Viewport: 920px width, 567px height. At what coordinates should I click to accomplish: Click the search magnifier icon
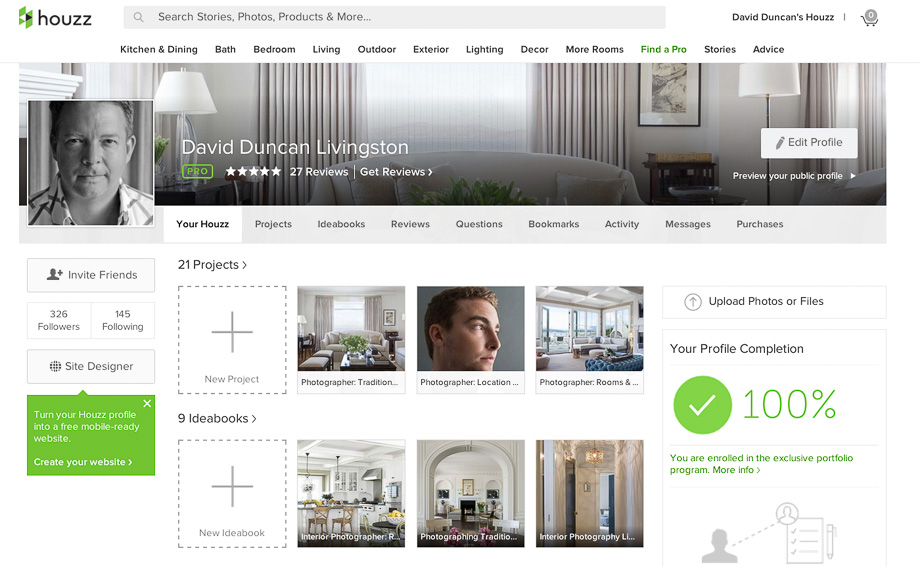(138, 18)
